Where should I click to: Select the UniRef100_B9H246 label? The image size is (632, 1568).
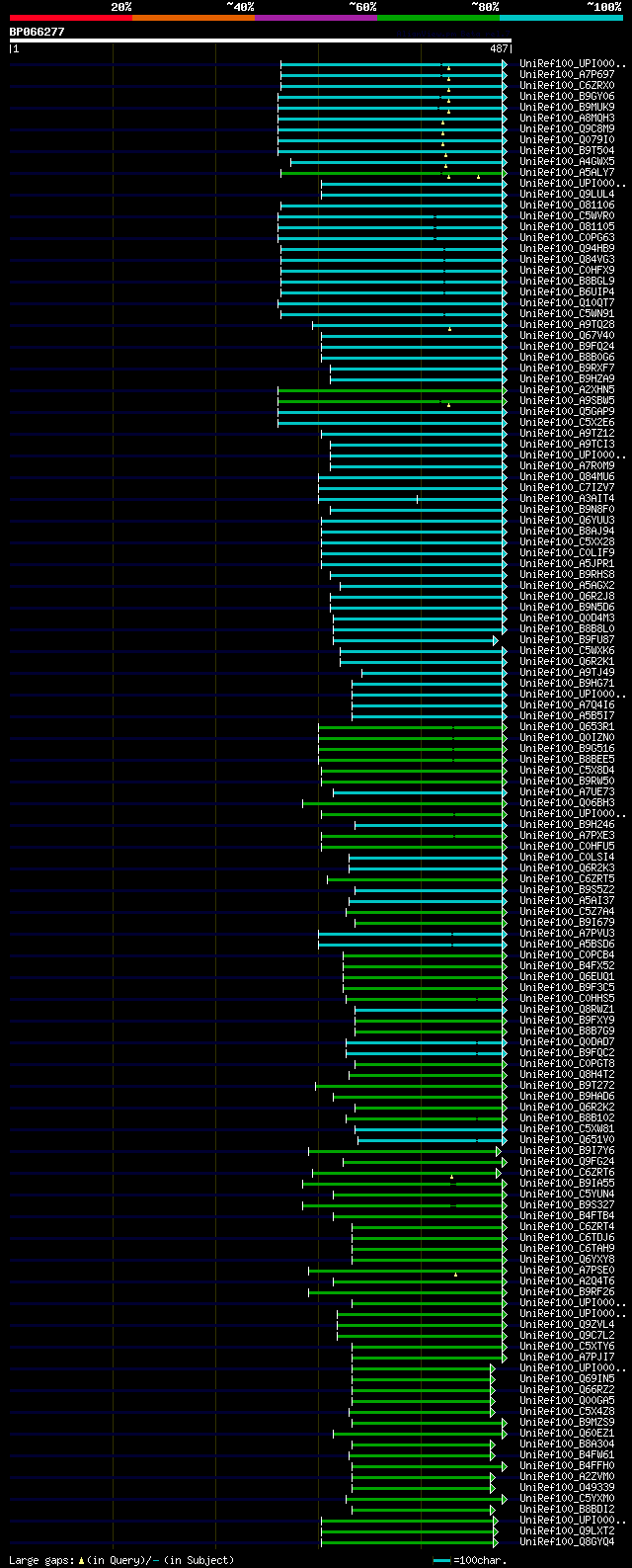pyautogui.click(x=567, y=824)
